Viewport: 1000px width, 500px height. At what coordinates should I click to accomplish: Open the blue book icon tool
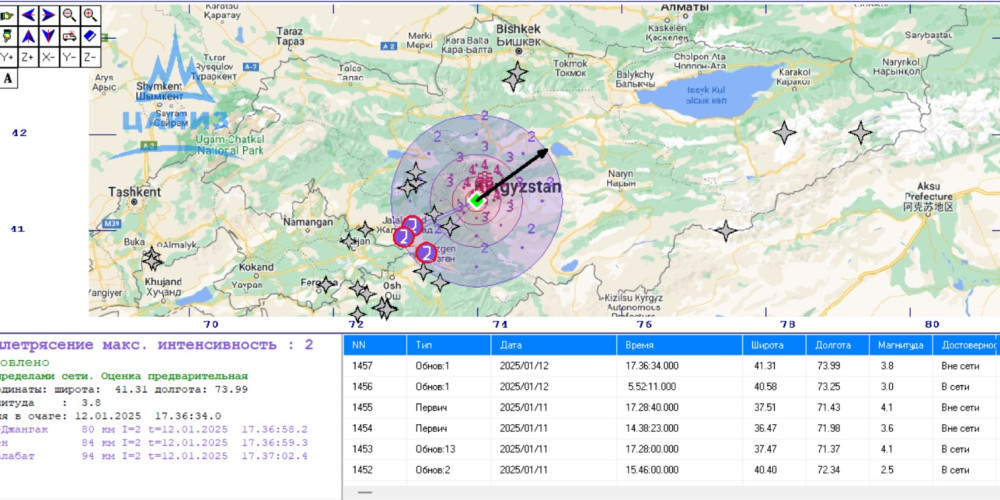[91, 36]
